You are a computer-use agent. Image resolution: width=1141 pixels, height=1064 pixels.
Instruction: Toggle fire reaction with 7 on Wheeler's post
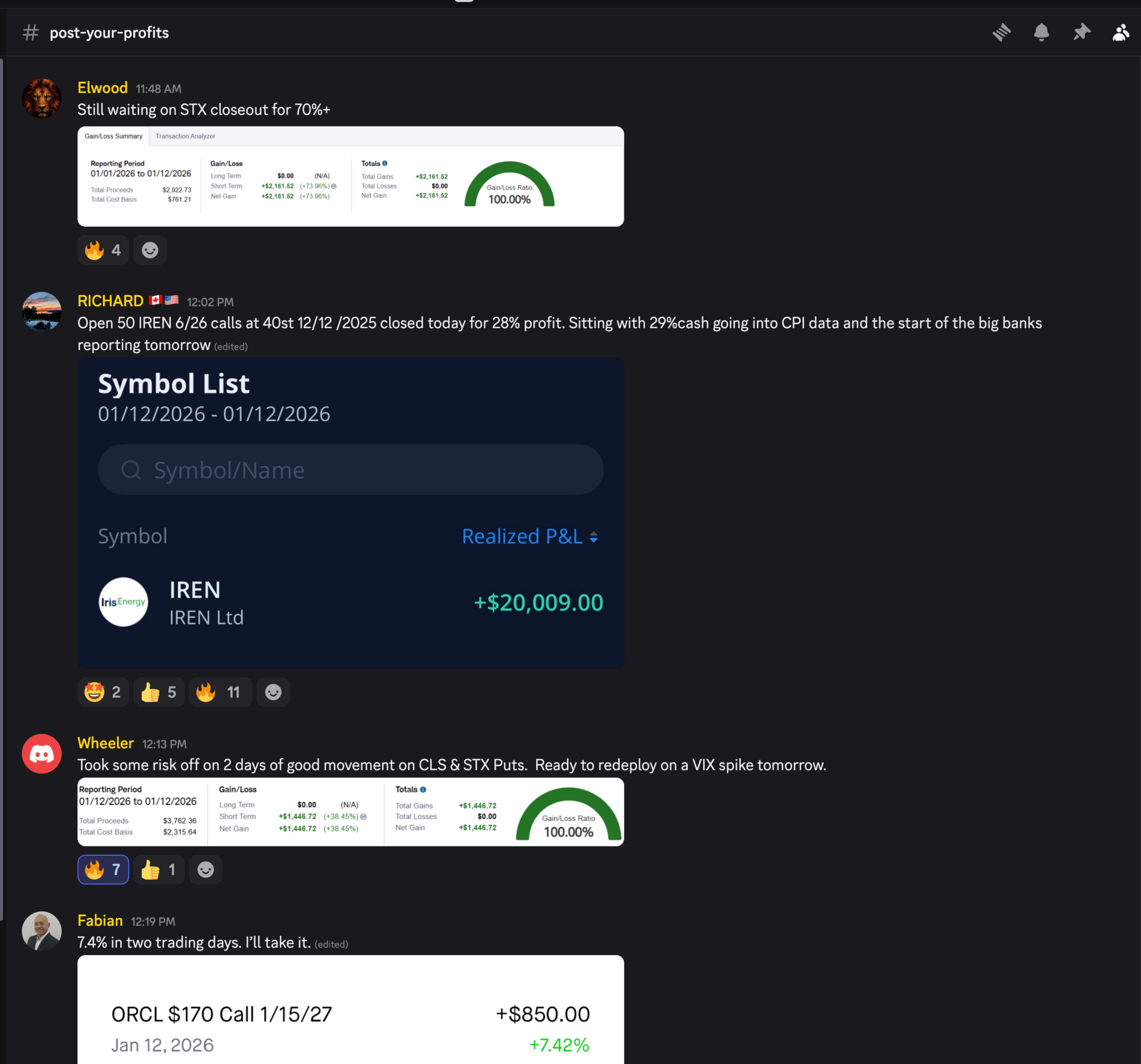103,870
